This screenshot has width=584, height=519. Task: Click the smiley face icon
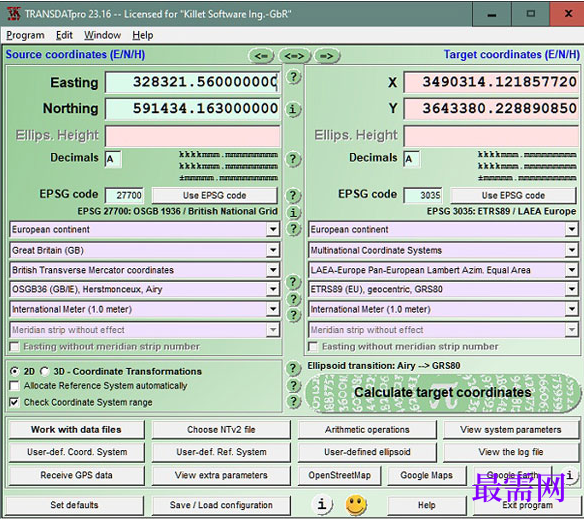tap(356, 504)
